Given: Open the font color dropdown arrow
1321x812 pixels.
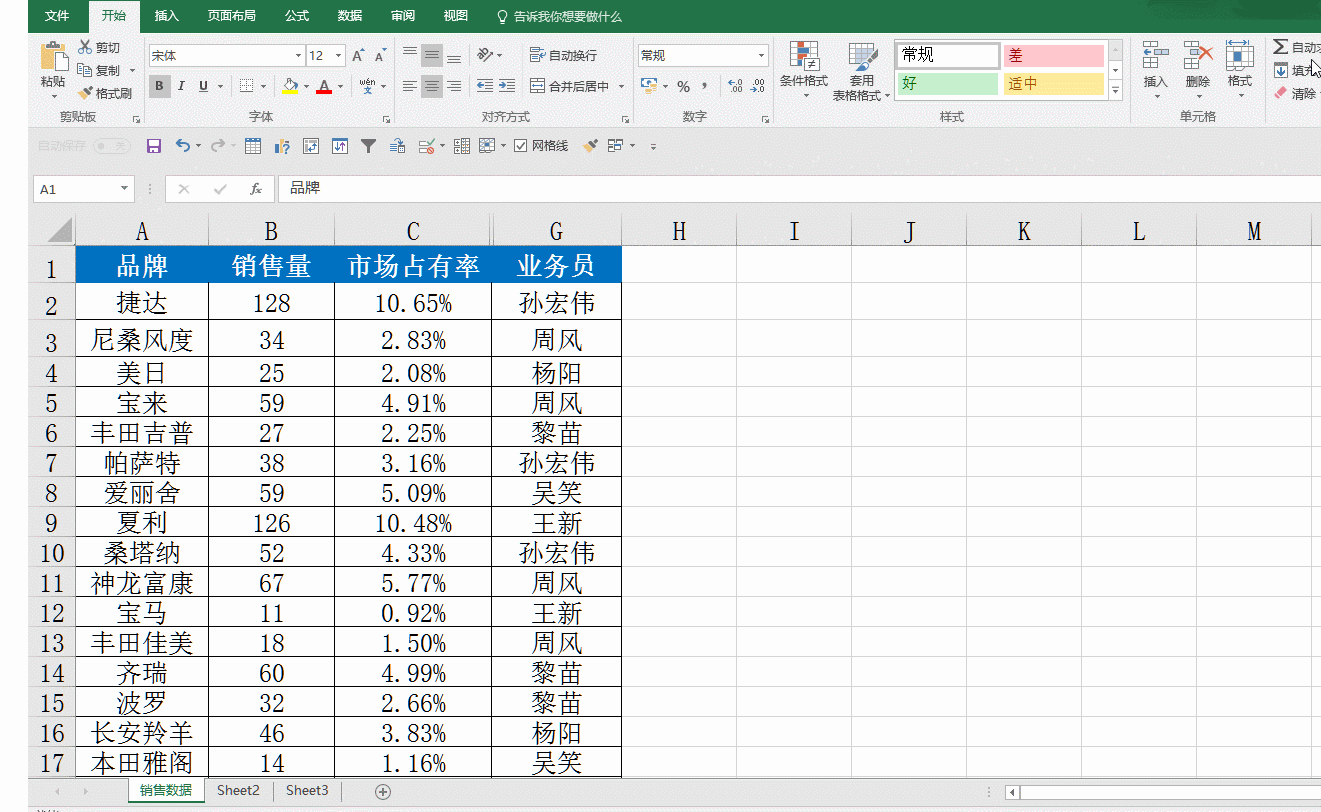Looking at the screenshot, I should [x=339, y=87].
